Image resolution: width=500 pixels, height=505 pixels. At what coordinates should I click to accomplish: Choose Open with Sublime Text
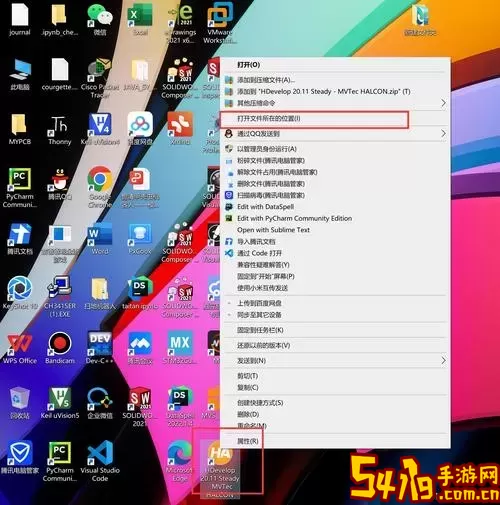[273, 230]
